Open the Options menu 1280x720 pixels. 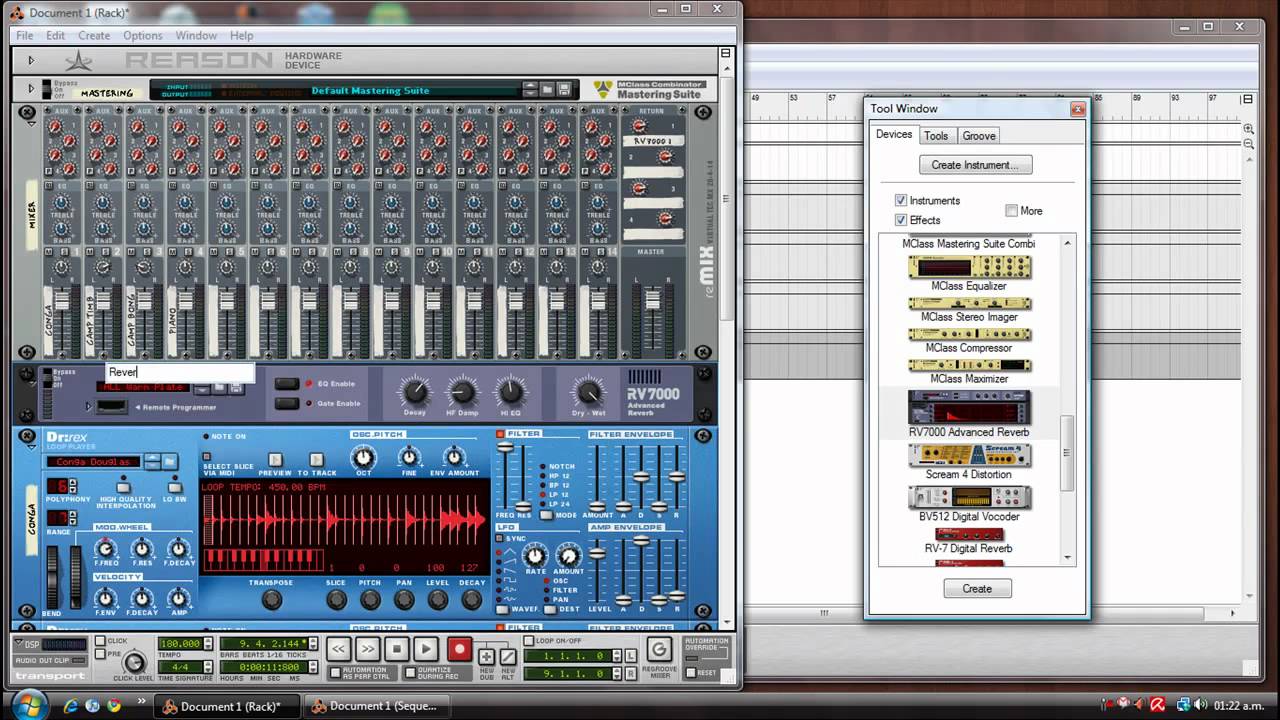pos(143,35)
